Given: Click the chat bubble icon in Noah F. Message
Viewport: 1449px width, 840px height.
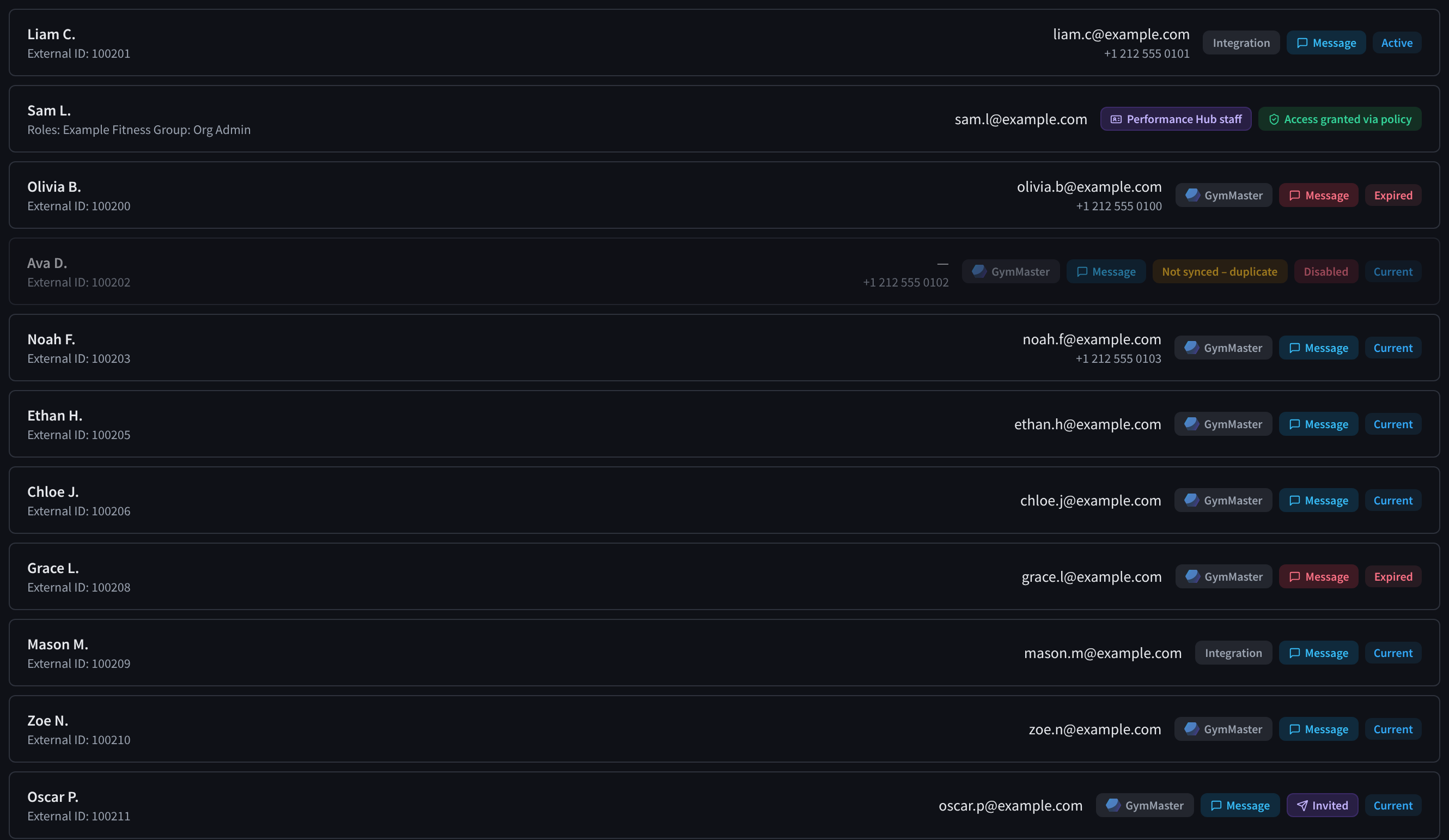Looking at the screenshot, I should pyautogui.click(x=1294, y=348).
